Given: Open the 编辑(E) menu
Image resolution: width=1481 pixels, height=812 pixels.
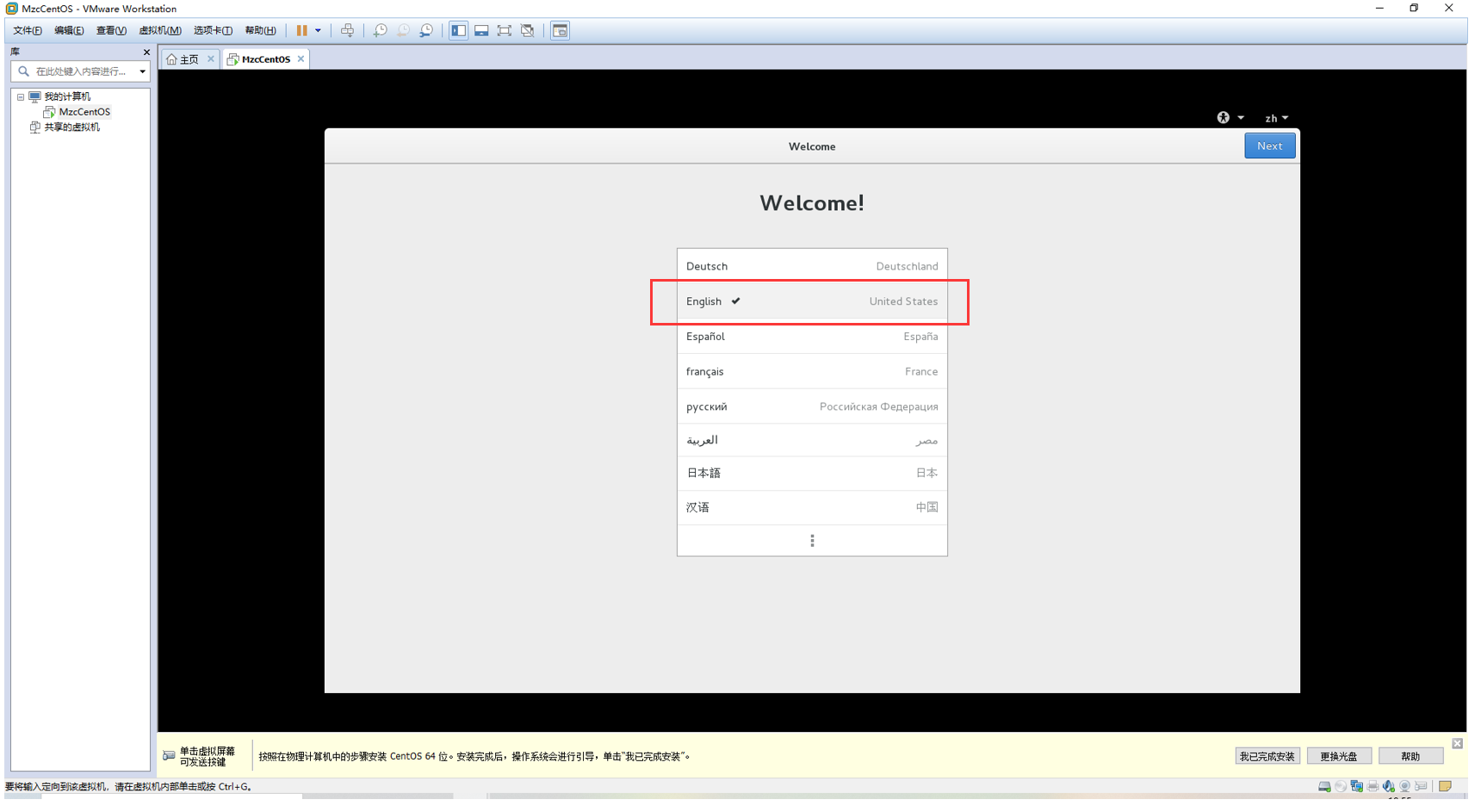Looking at the screenshot, I should pos(69,31).
